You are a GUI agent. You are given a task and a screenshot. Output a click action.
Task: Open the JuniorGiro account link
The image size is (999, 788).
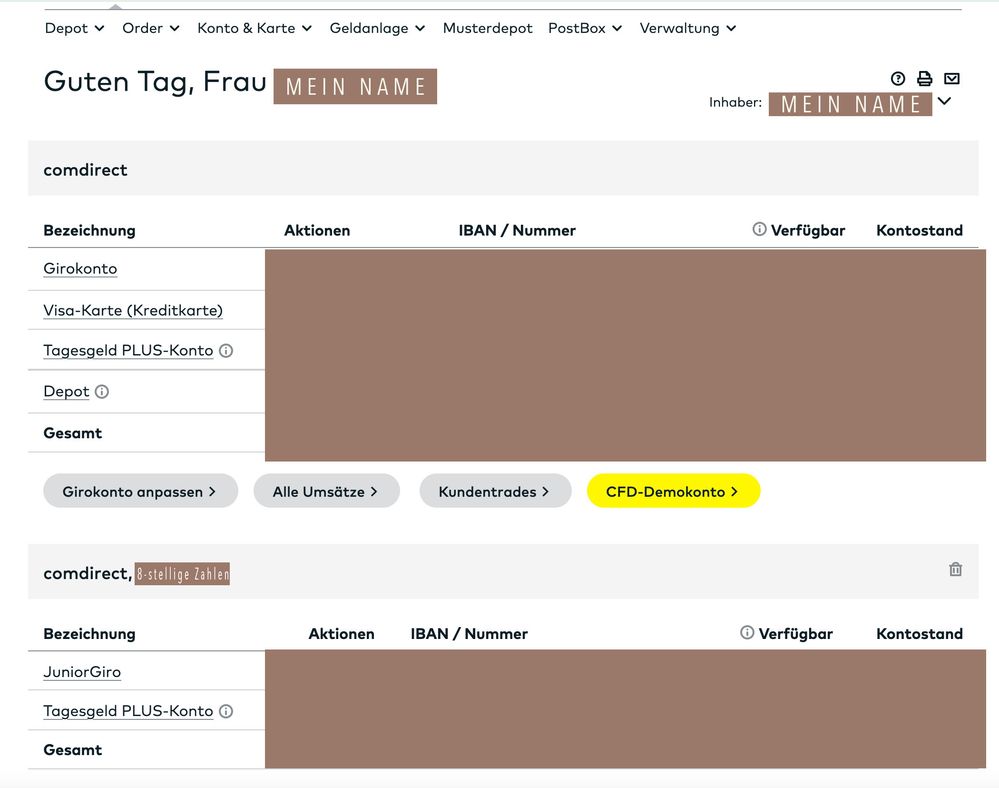(x=82, y=672)
